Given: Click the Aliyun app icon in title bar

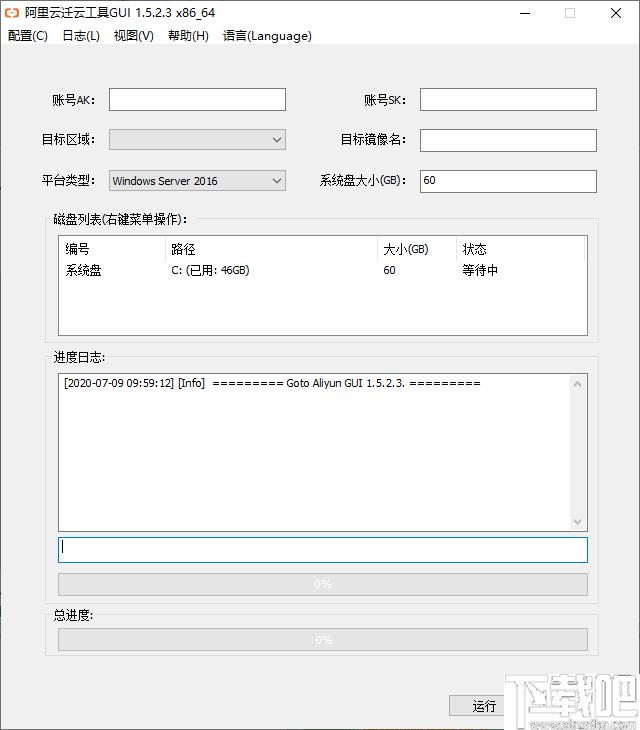Looking at the screenshot, I should point(12,13).
